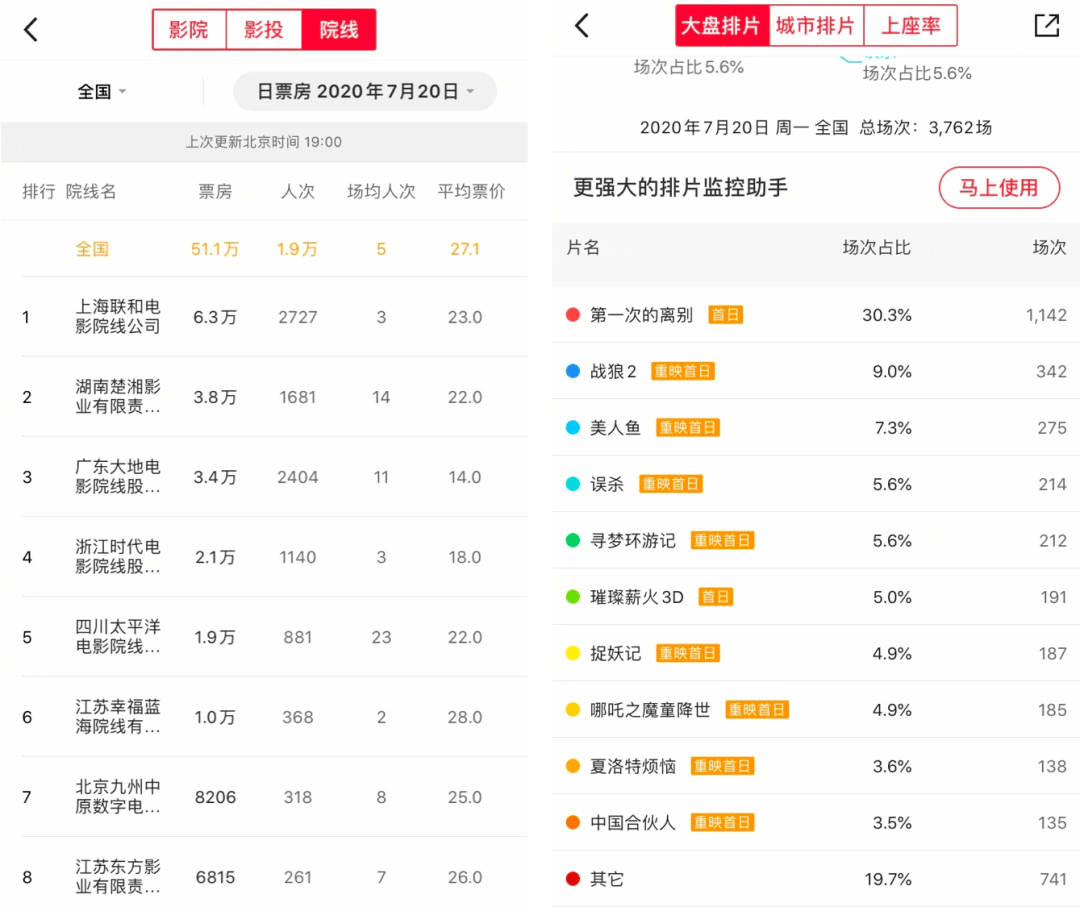Viewport: 1080px width, 907px height.
Task: Tap the 首日 badge next to 第一次的离别
Action: click(725, 314)
